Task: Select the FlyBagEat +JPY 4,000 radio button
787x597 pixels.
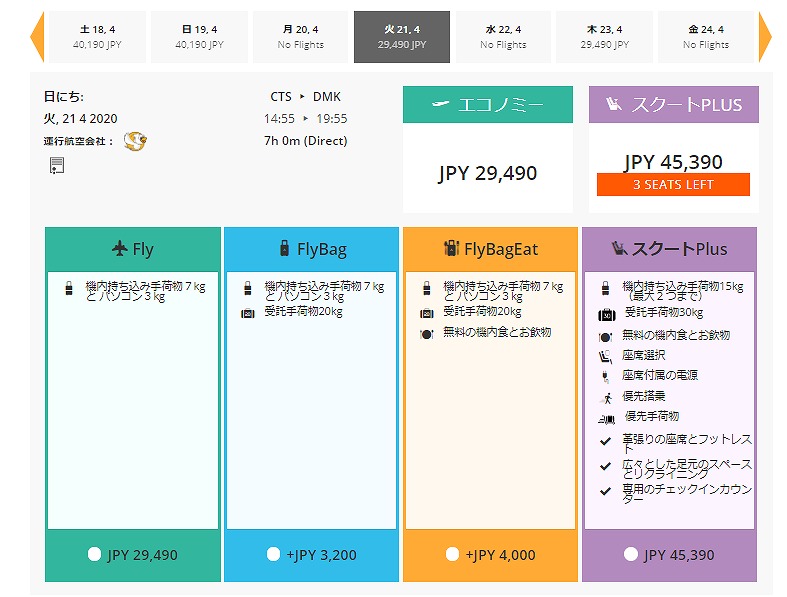Action: pyautogui.click(x=452, y=554)
